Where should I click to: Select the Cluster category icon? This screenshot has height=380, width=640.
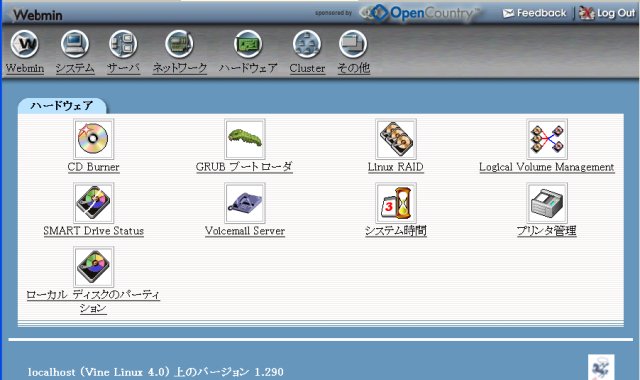point(307,44)
